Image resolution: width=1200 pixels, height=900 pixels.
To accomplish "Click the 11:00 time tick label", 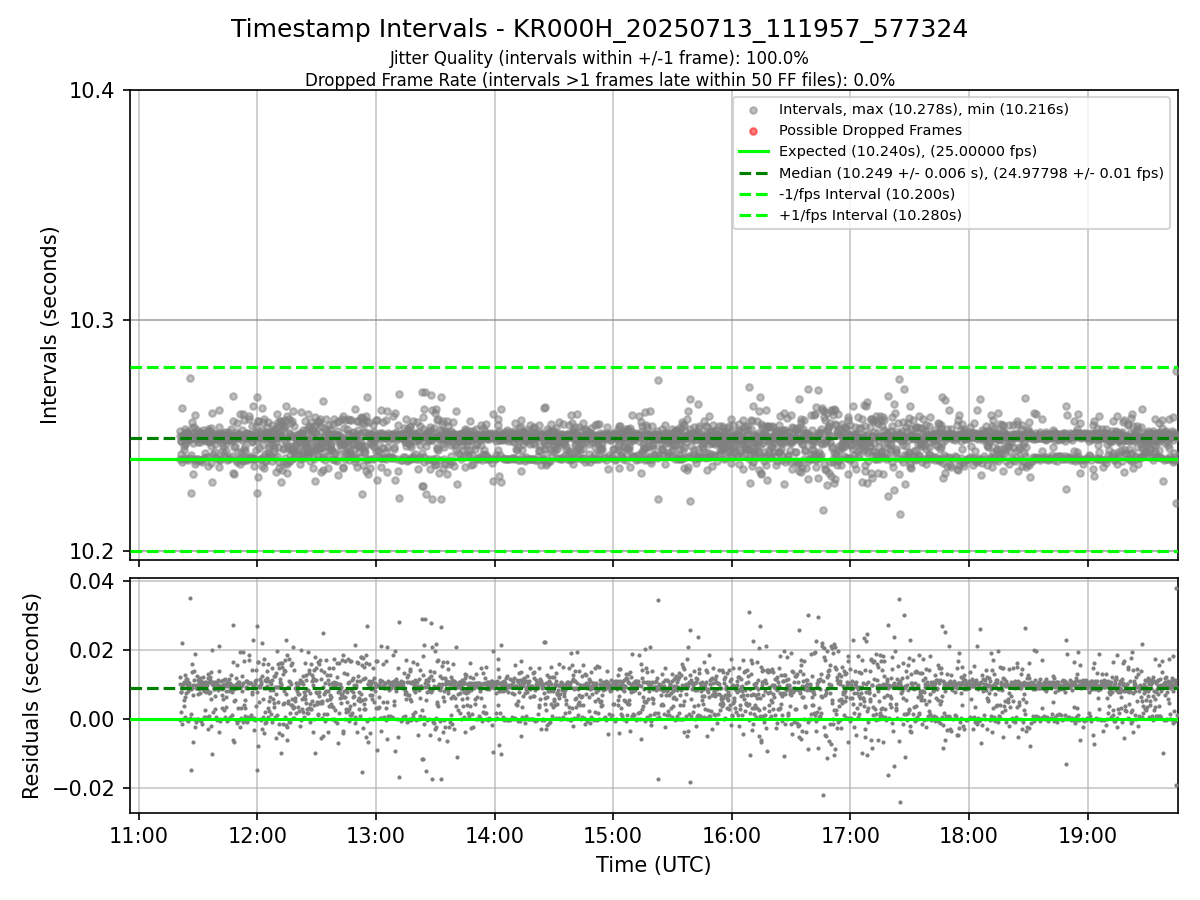I will click(x=138, y=834).
